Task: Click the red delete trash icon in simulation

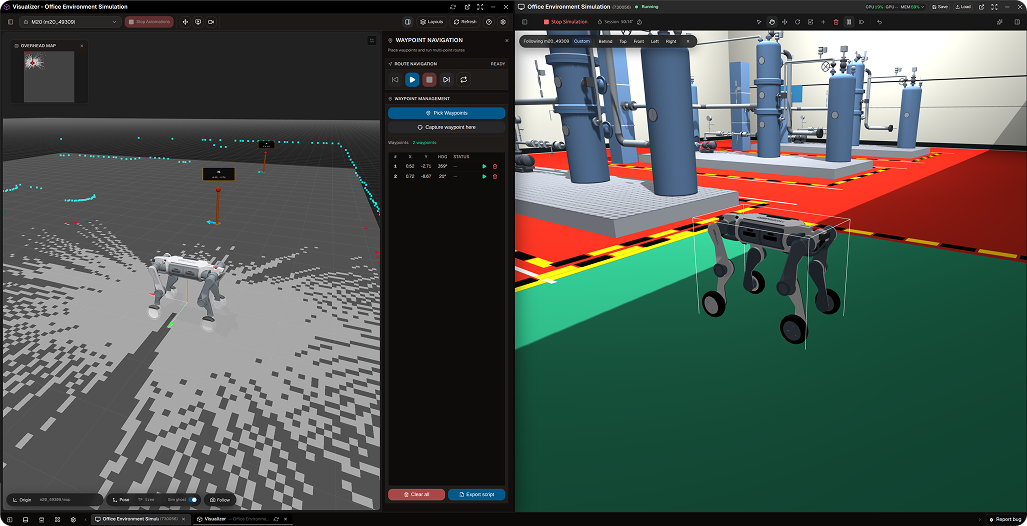Action: pos(836,22)
